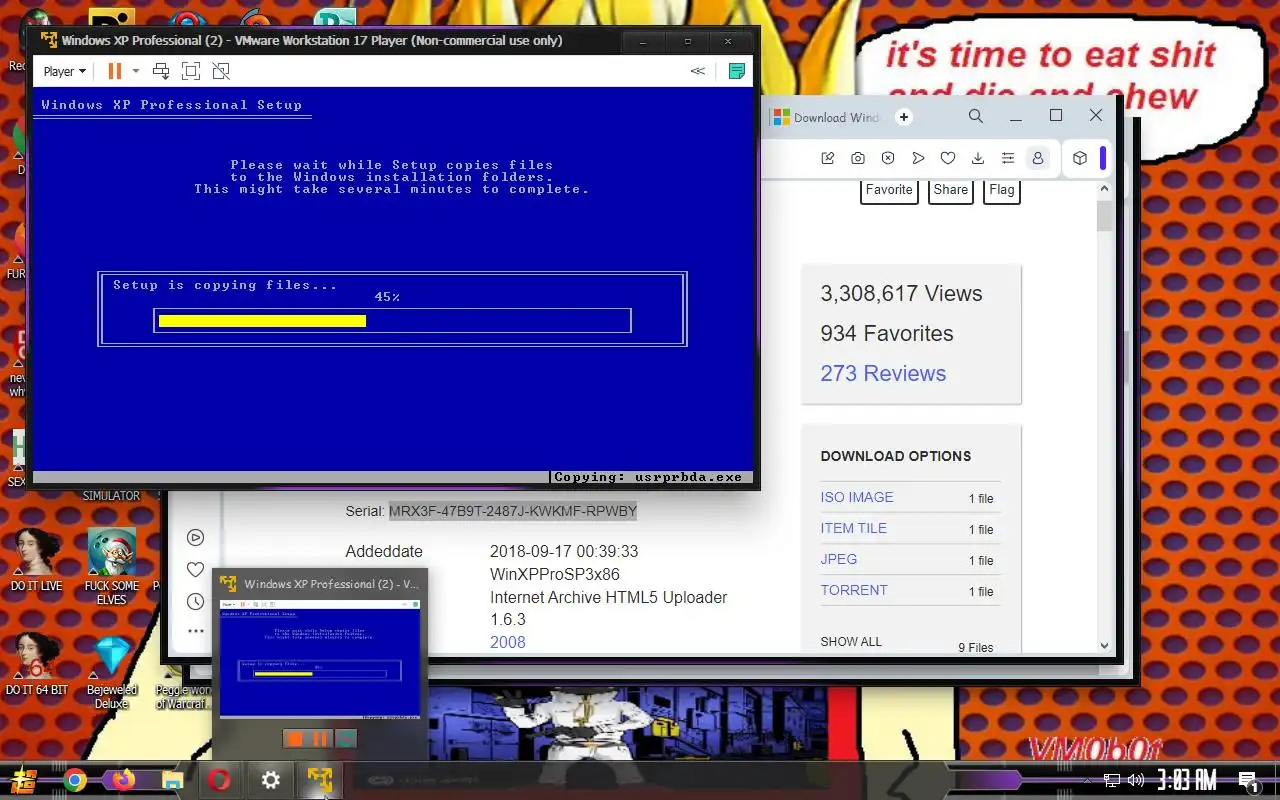The image size is (1280, 800).
Task: Collapse the VMware toolbar devices chevron
Action: [x=698, y=71]
